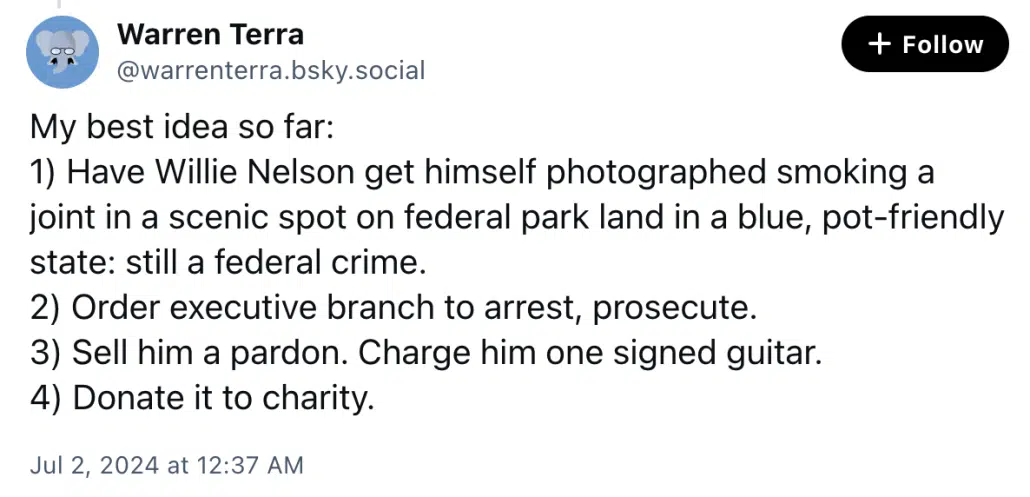Viewport: 1030px width, 497px height.
Task: Click the line "4) Donate it to charity."
Action: 202,399
